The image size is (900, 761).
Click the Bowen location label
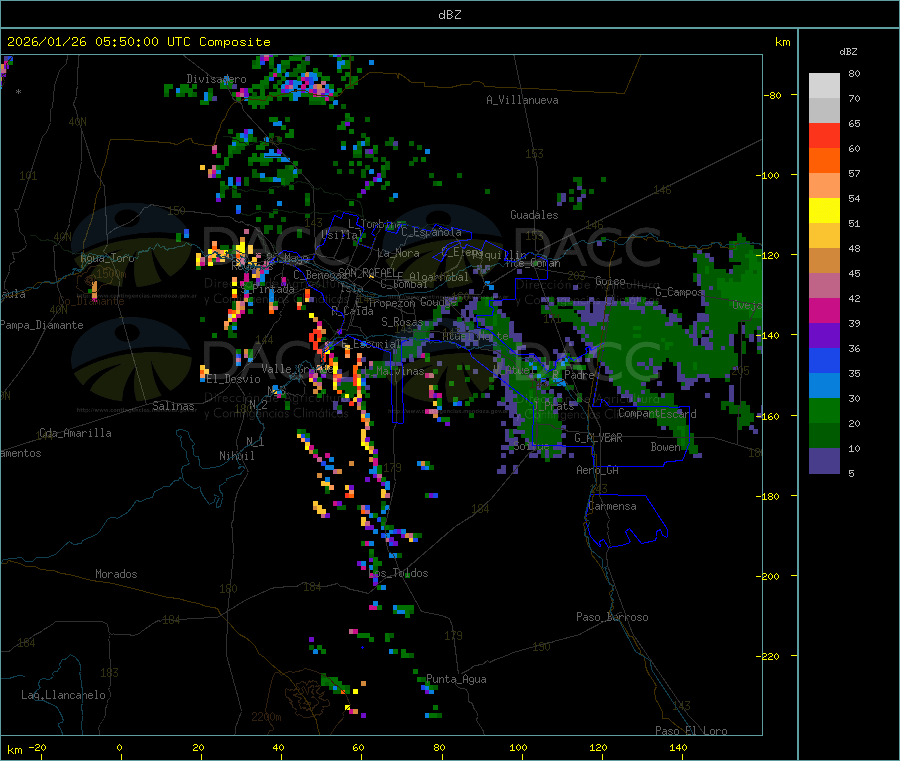(665, 446)
